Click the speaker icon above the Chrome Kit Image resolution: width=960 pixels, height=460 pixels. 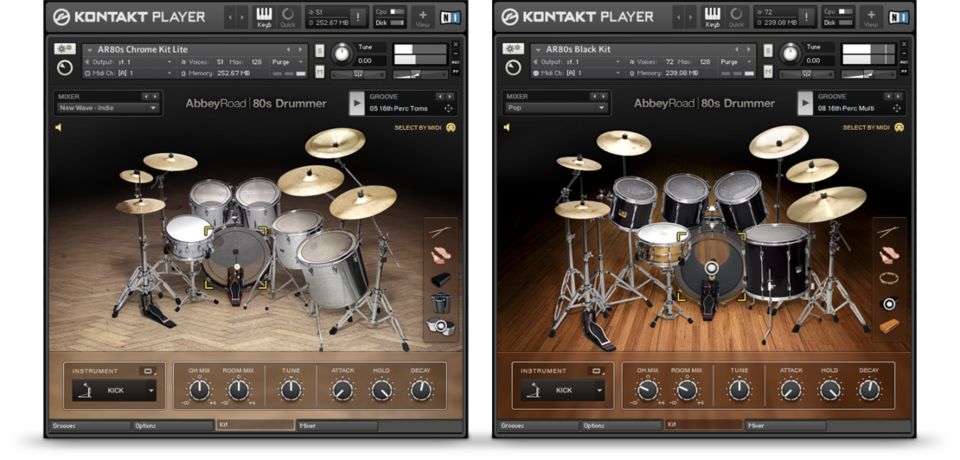point(58,128)
